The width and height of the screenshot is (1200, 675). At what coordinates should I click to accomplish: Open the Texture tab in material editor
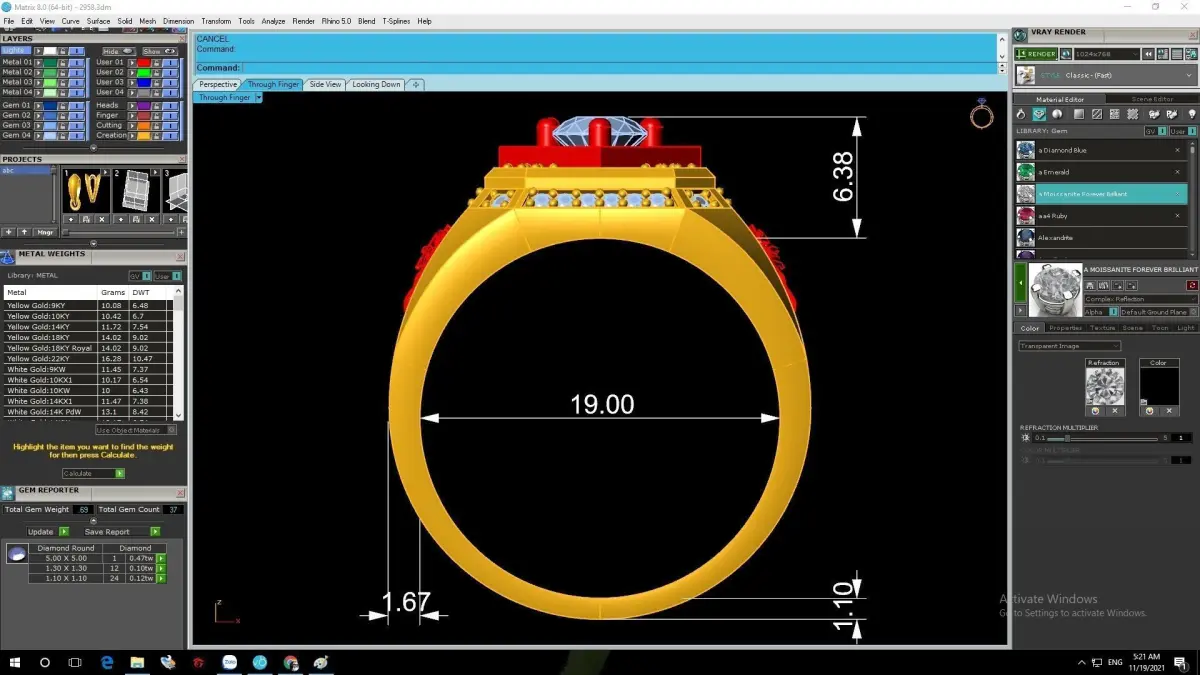[1103, 328]
